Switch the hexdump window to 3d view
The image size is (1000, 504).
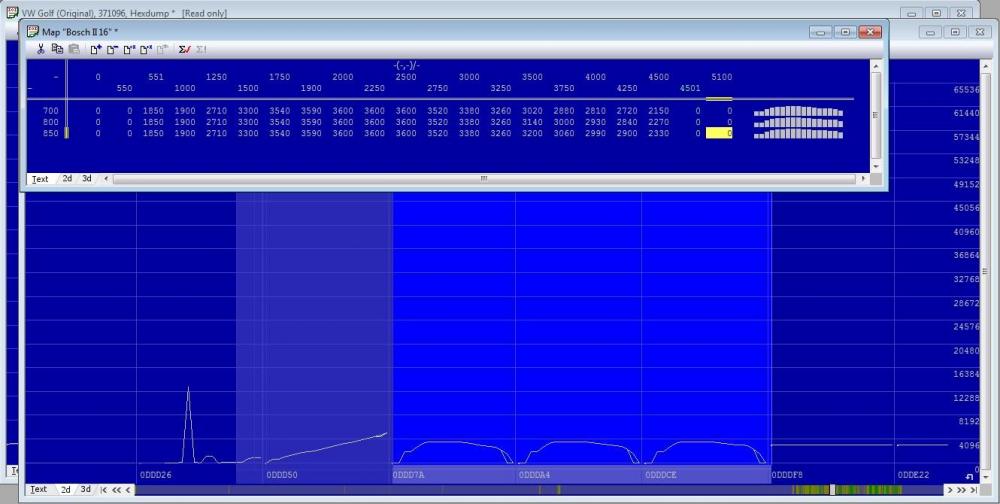click(x=86, y=490)
